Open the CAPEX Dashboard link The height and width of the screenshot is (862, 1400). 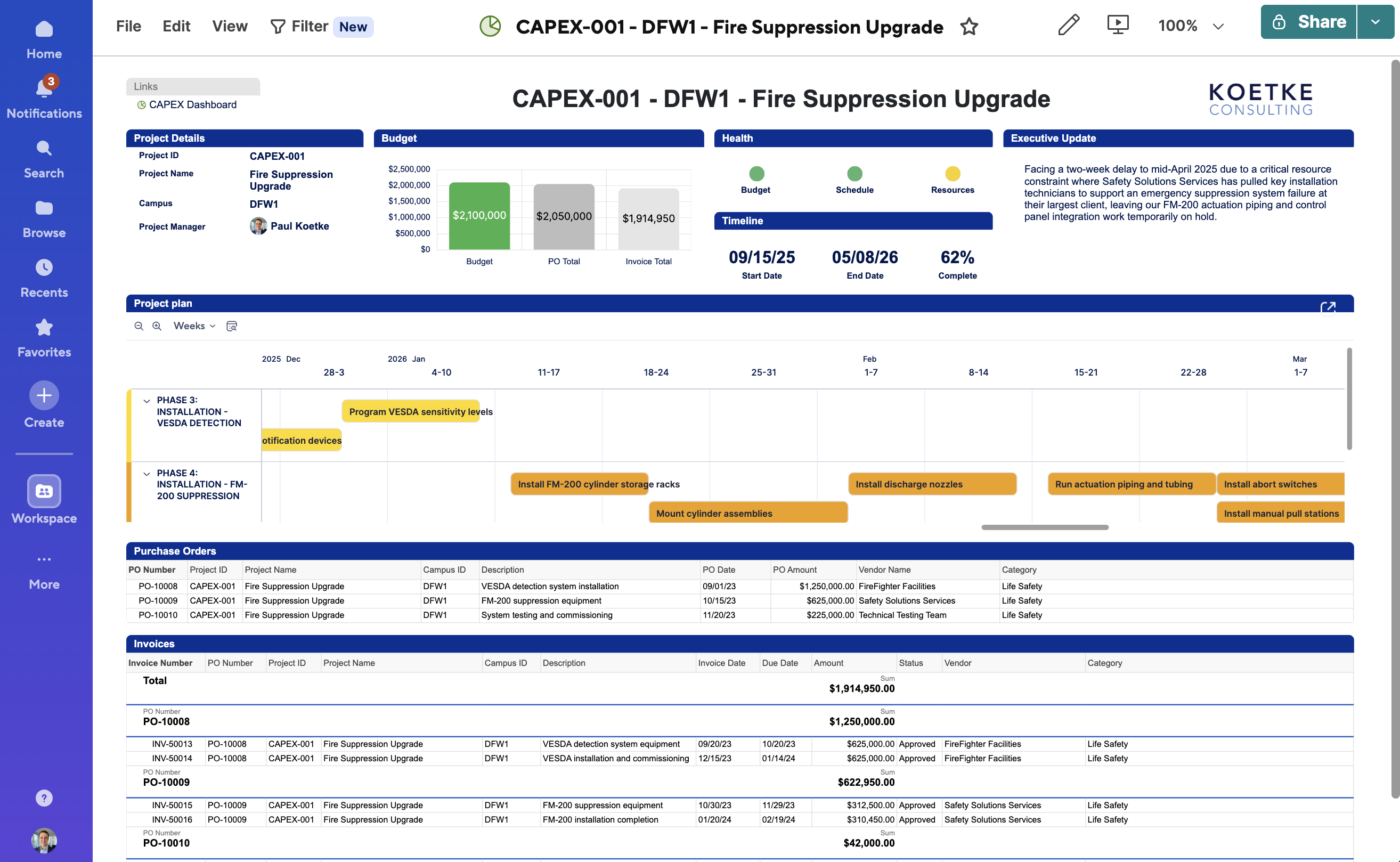pyautogui.click(x=192, y=105)
